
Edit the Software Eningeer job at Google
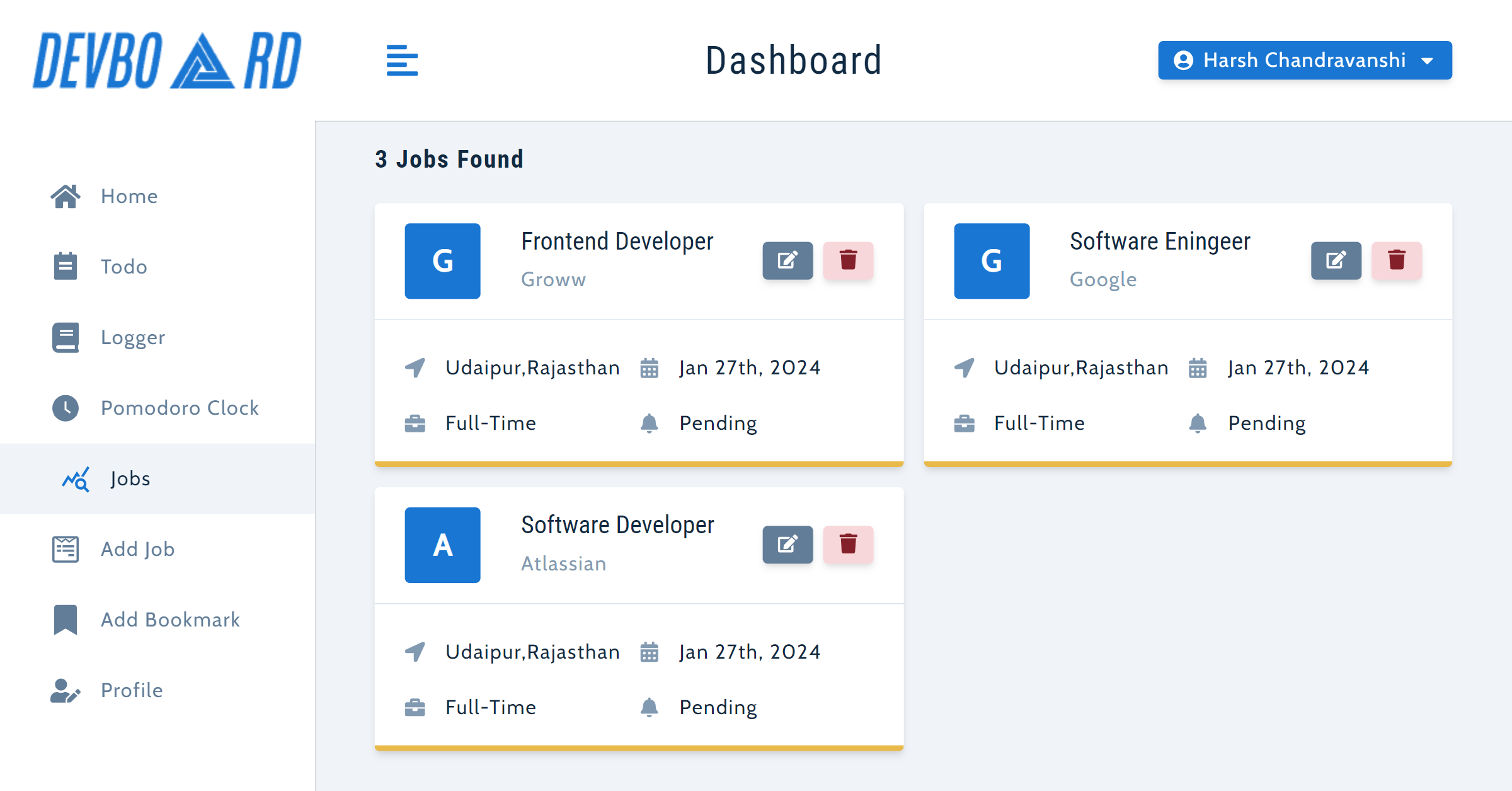[x=1336, y=260]
